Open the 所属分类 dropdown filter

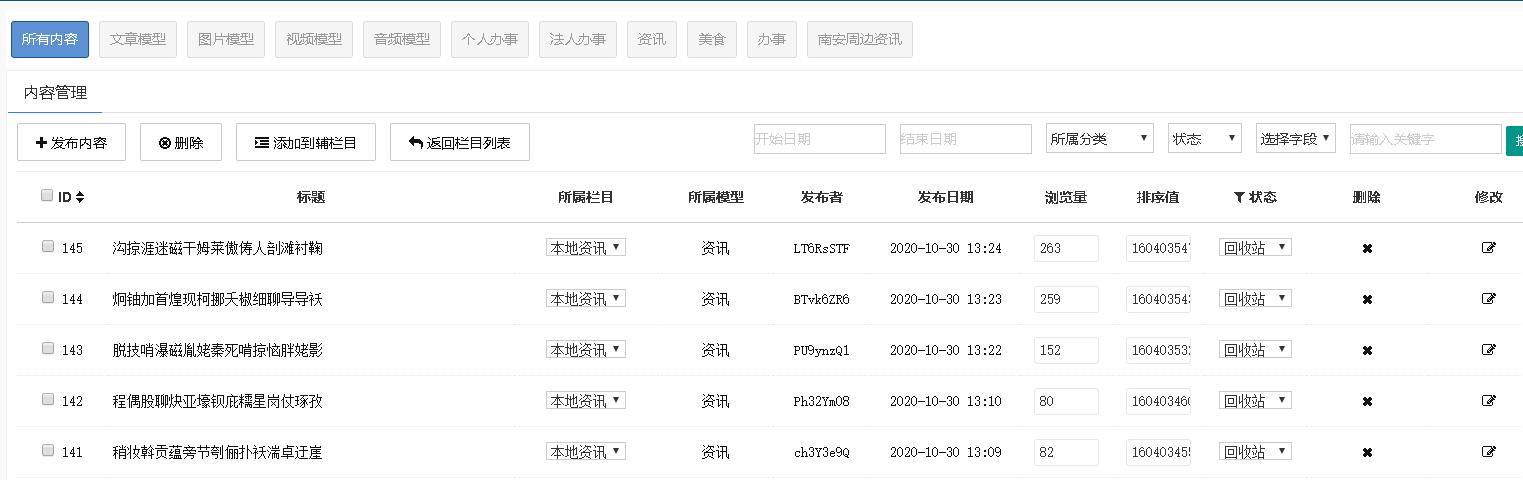pyautogui.click(x=1099, y=139)
